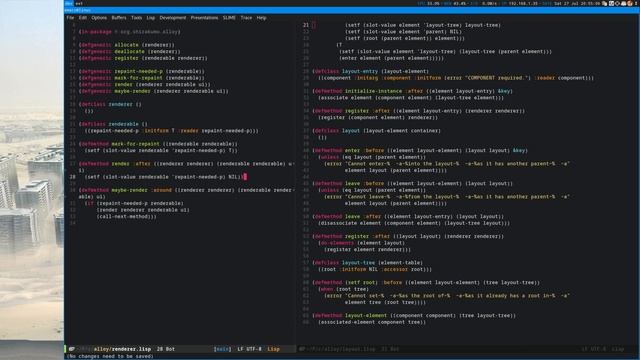
Task: Click the orange Lisp major mode indicator
Action: point(273,349)
